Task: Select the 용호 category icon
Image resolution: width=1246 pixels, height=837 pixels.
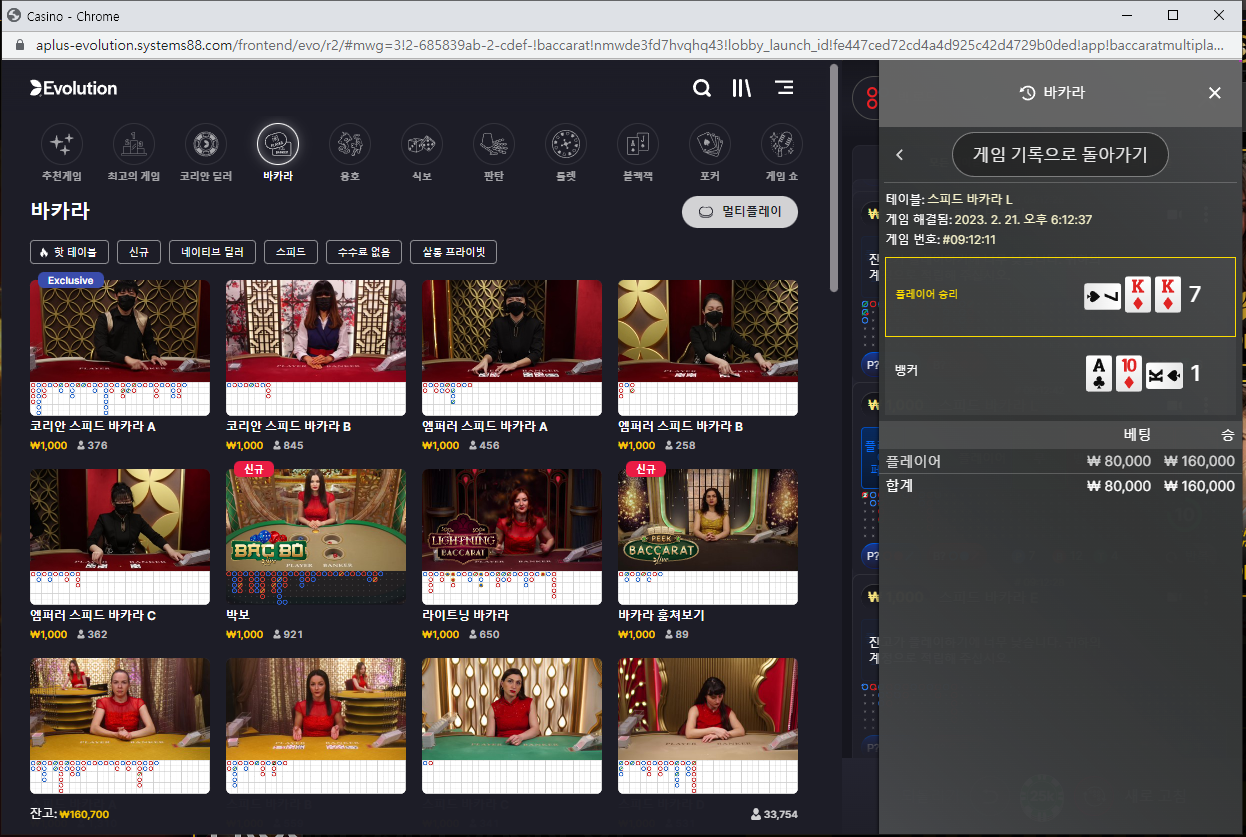Action: tap(350, 145)
